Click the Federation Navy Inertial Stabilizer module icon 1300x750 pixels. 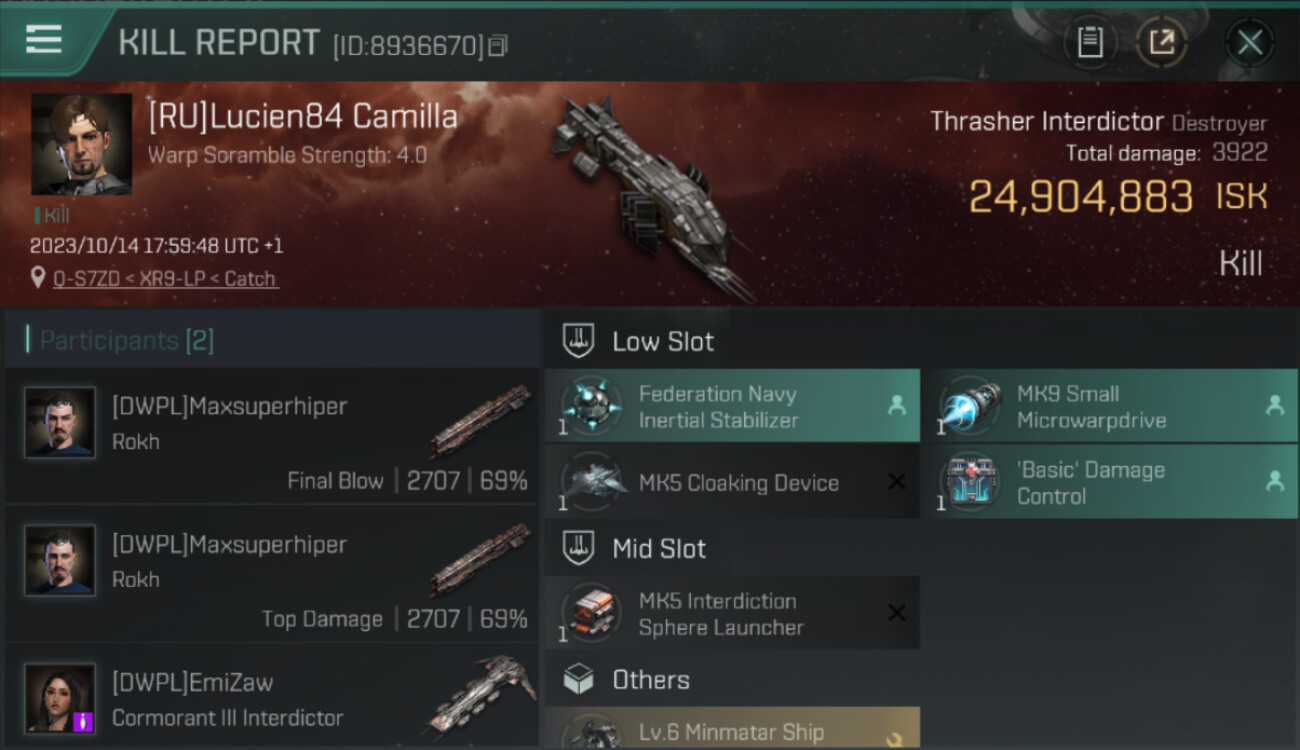[592, 406]
